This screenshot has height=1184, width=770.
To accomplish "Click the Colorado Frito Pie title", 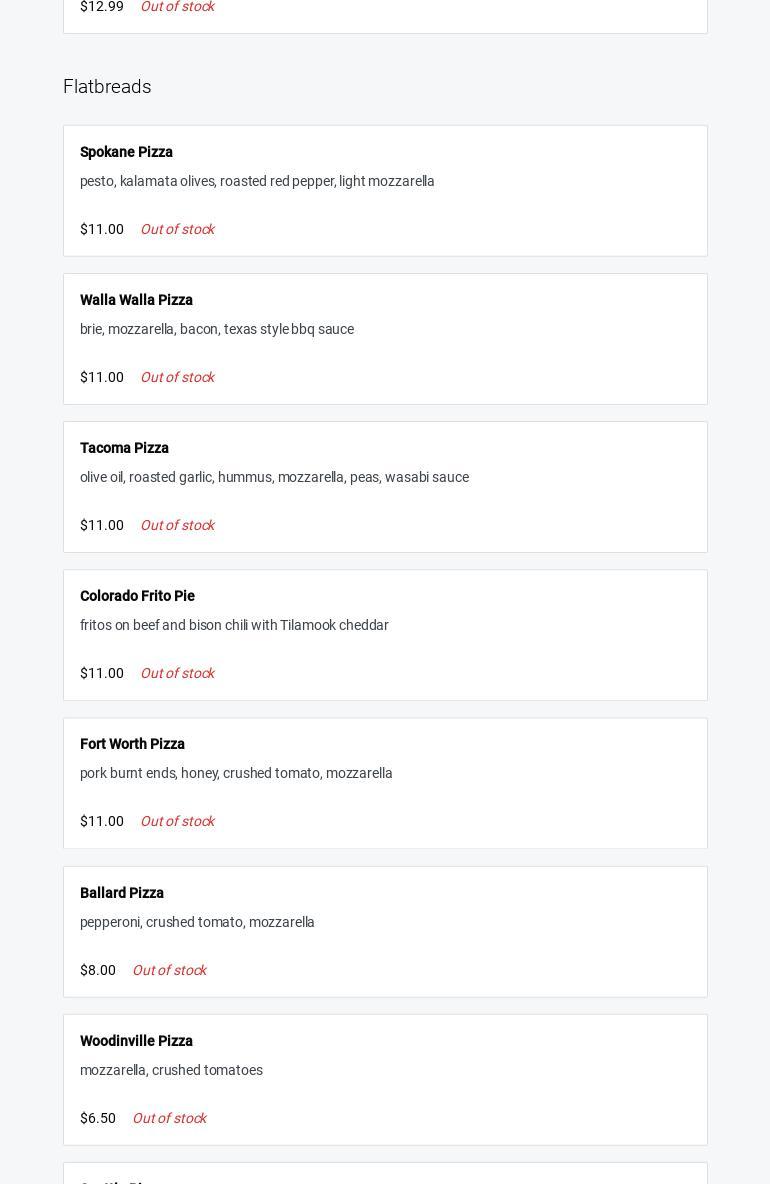I will click(137, 596).
